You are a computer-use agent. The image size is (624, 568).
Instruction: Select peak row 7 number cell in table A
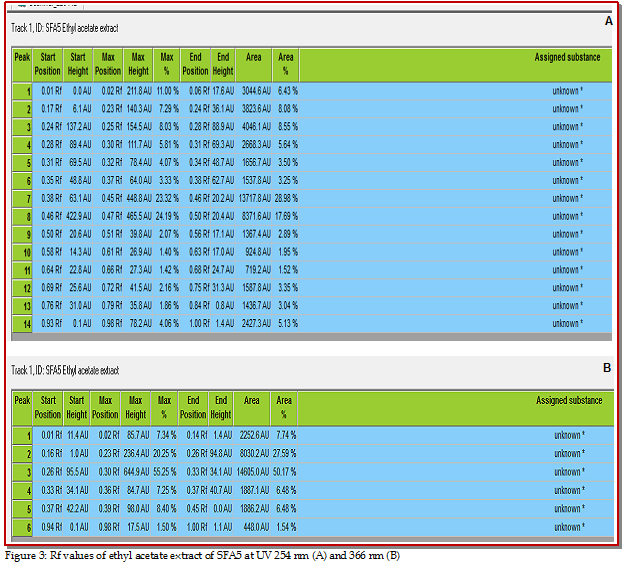[22, 197]
